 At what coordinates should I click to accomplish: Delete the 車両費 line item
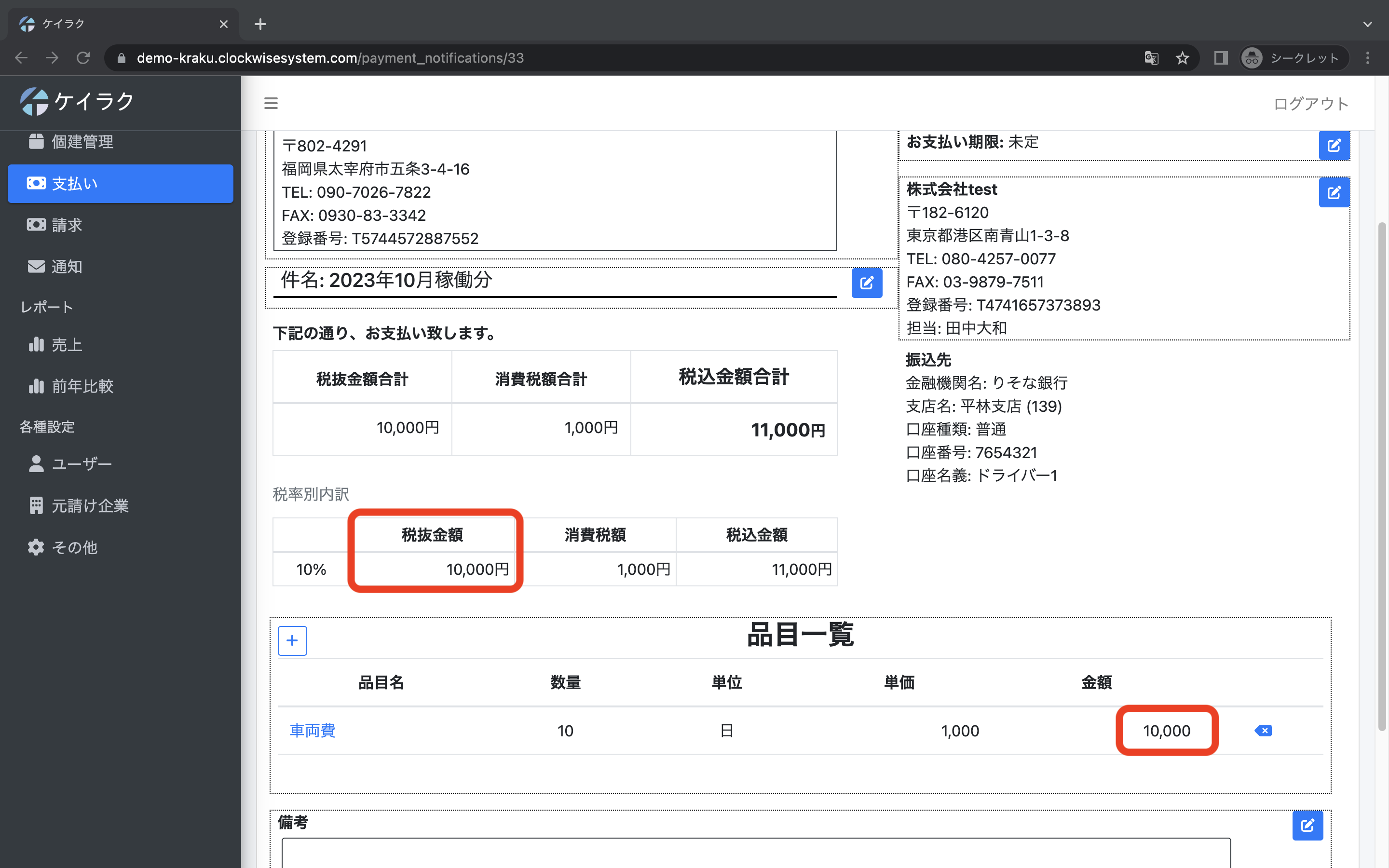coord(1263,730)
